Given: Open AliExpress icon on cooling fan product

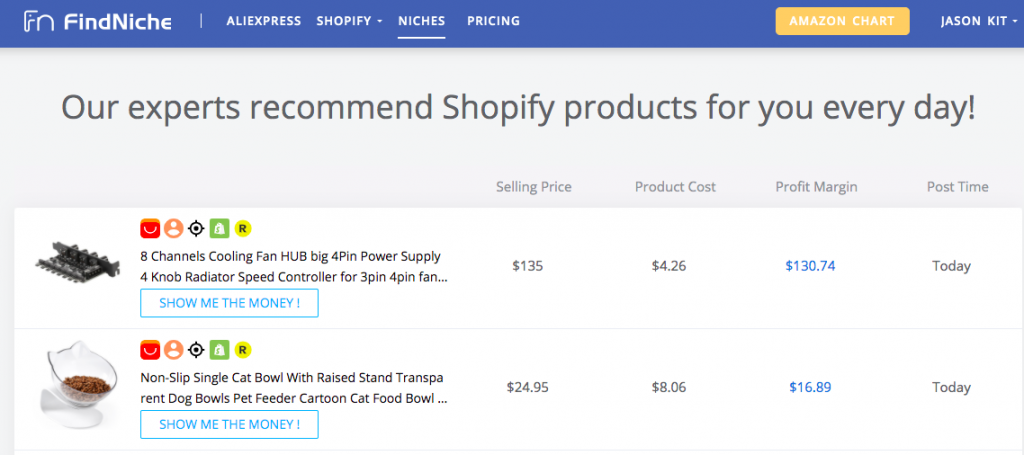Looking at the screenshot, I should [150, 228].
